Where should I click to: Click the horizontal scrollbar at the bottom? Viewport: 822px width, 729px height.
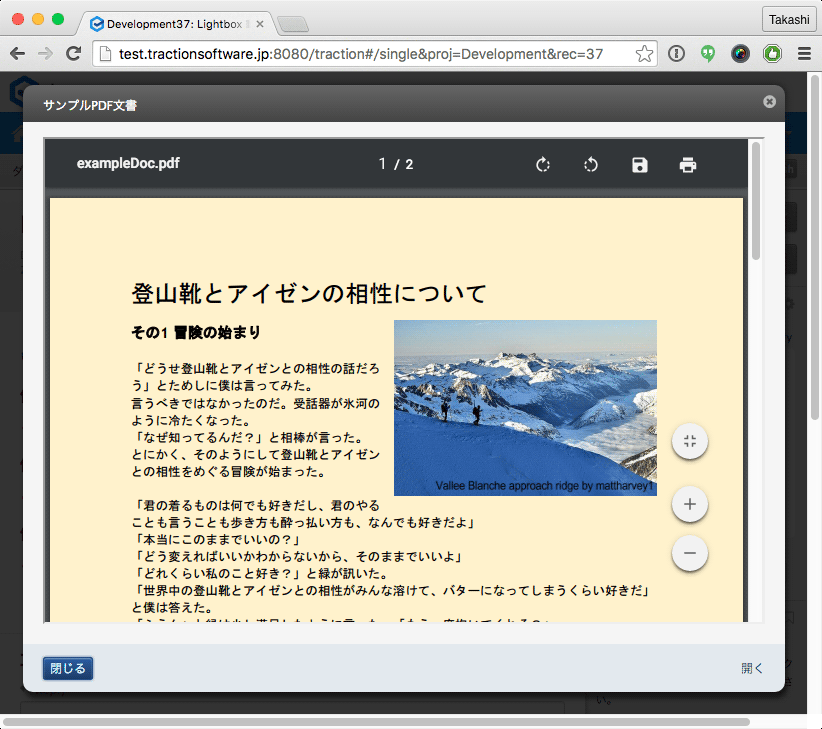click(376, 722)
